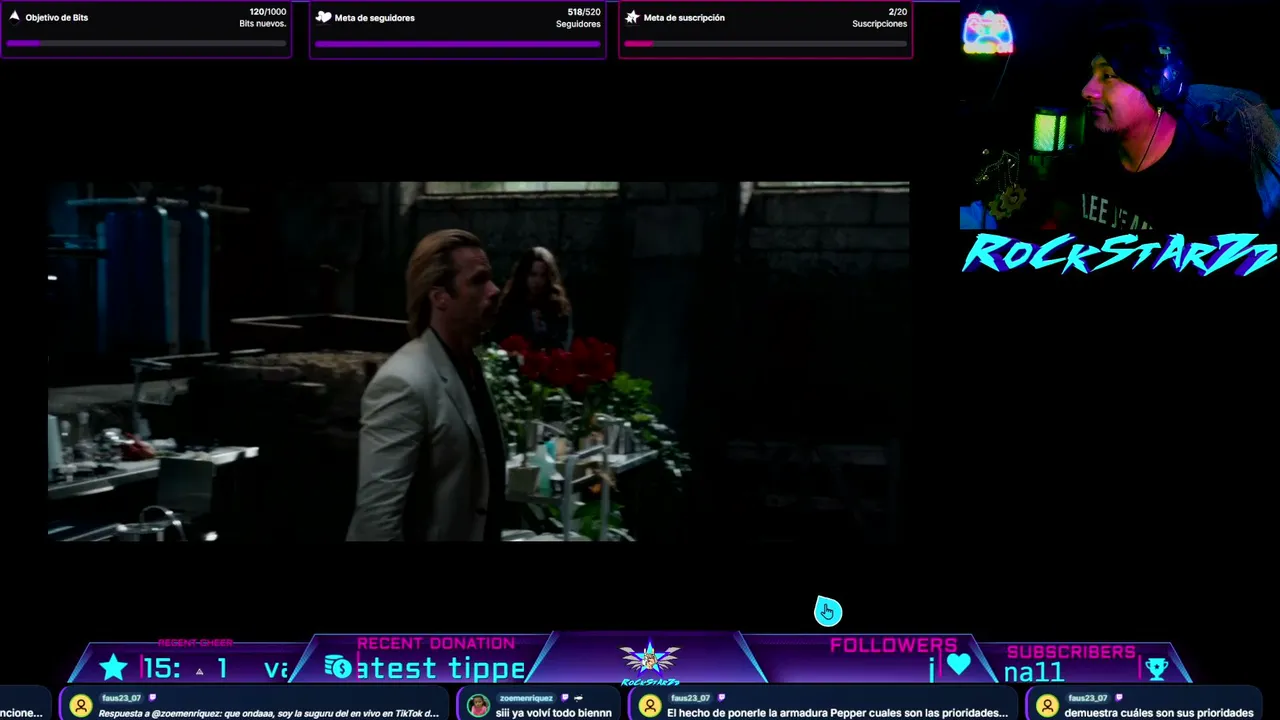Click the Meta de suscripción progress bar
Viewport: 1280px width, 720px height.
[x=765, y=44]
